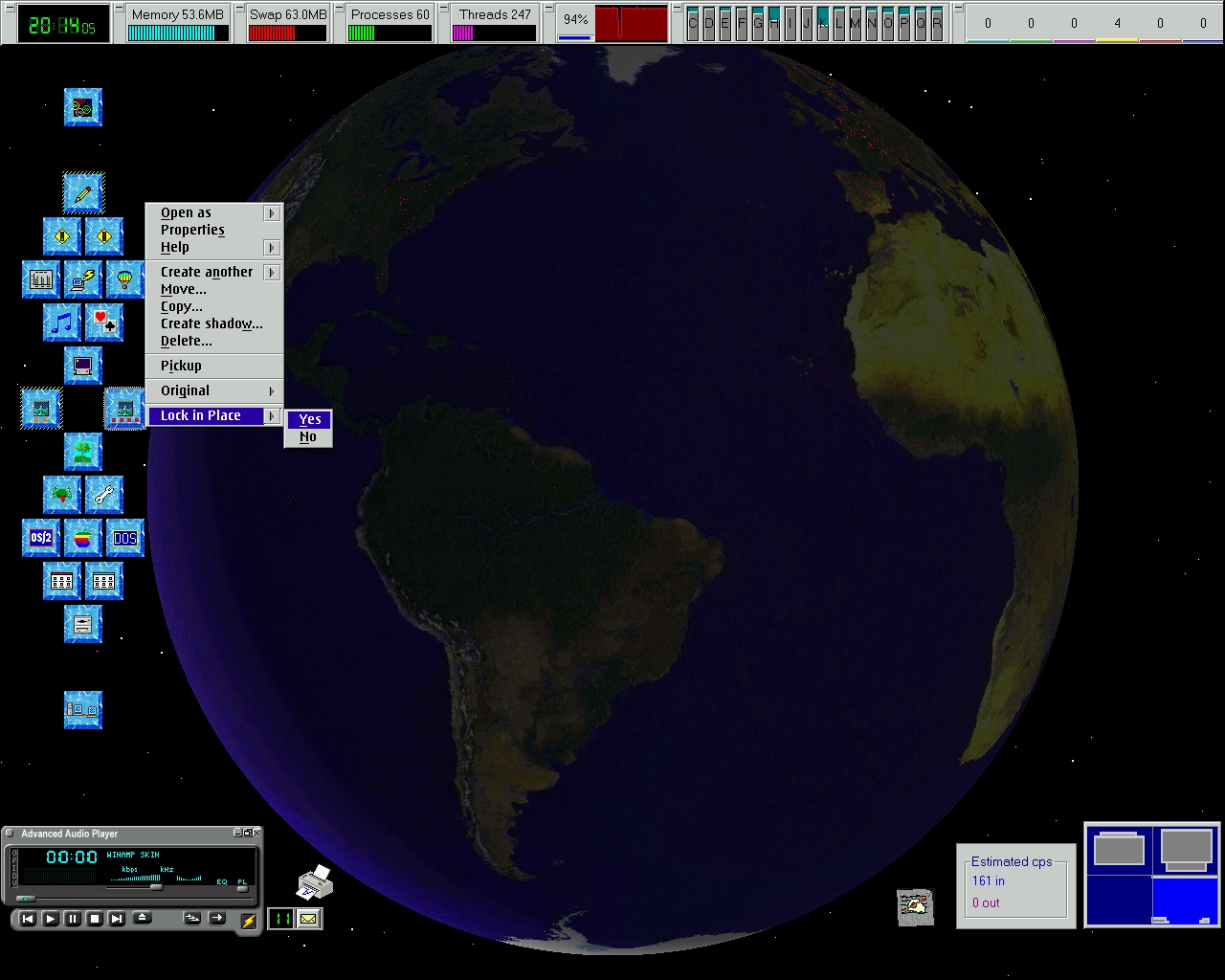
Task: Click the Memory 53.6MB meter
Action: point(178,24)
